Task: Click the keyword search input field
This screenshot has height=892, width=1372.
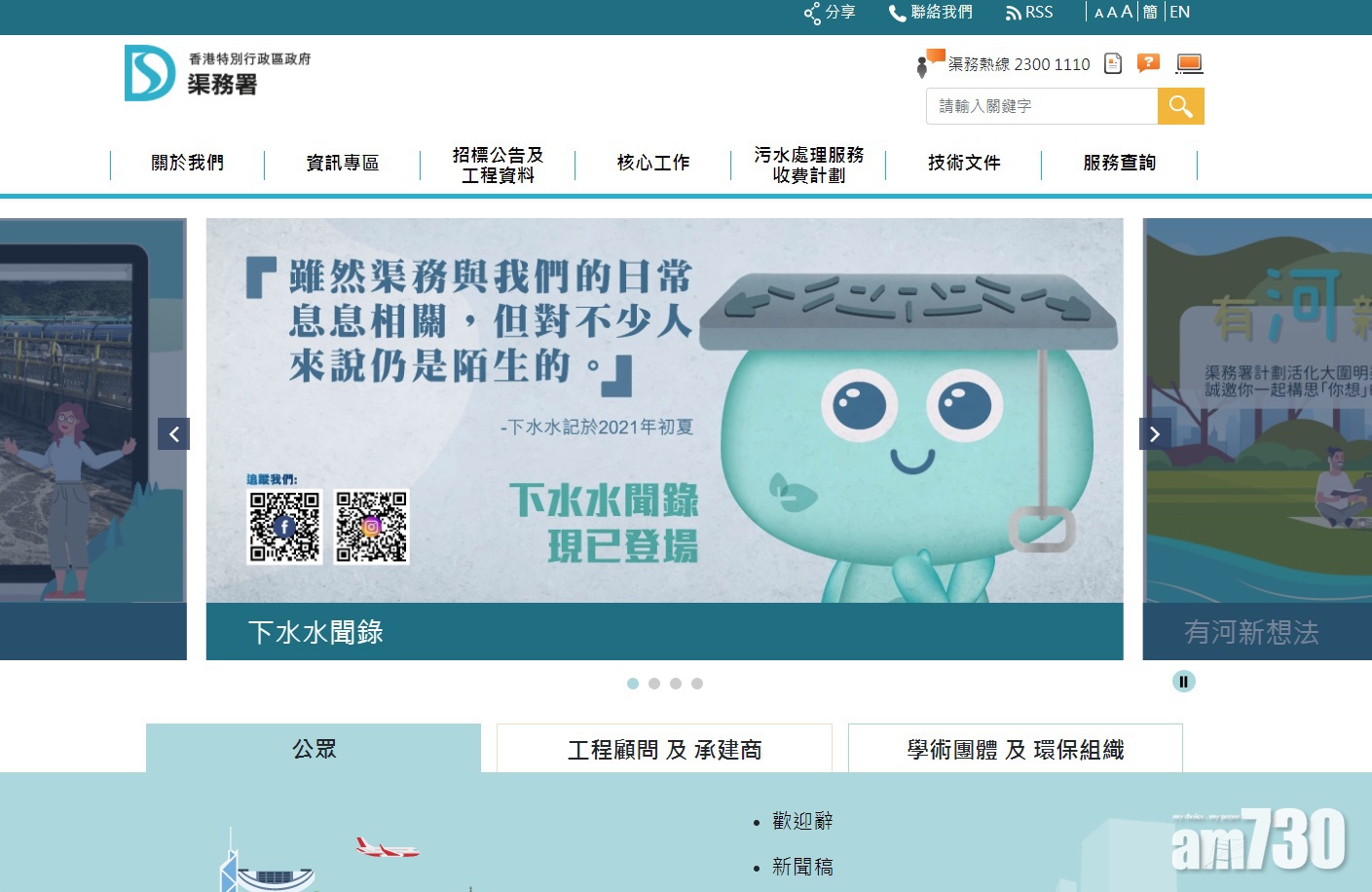Action: tap(1041, 106)
